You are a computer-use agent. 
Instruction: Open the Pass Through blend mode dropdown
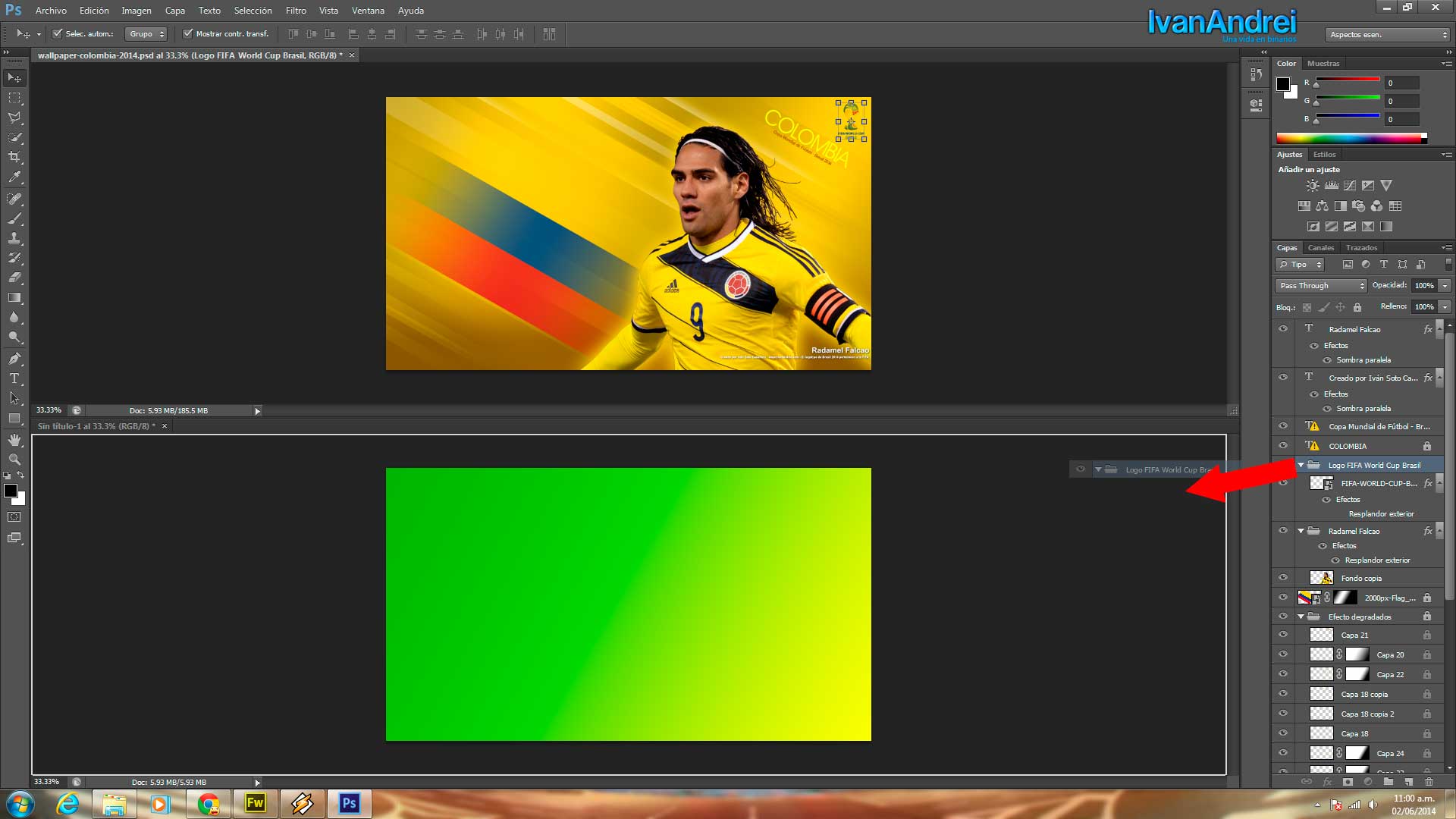click(x=1320, y=286)
